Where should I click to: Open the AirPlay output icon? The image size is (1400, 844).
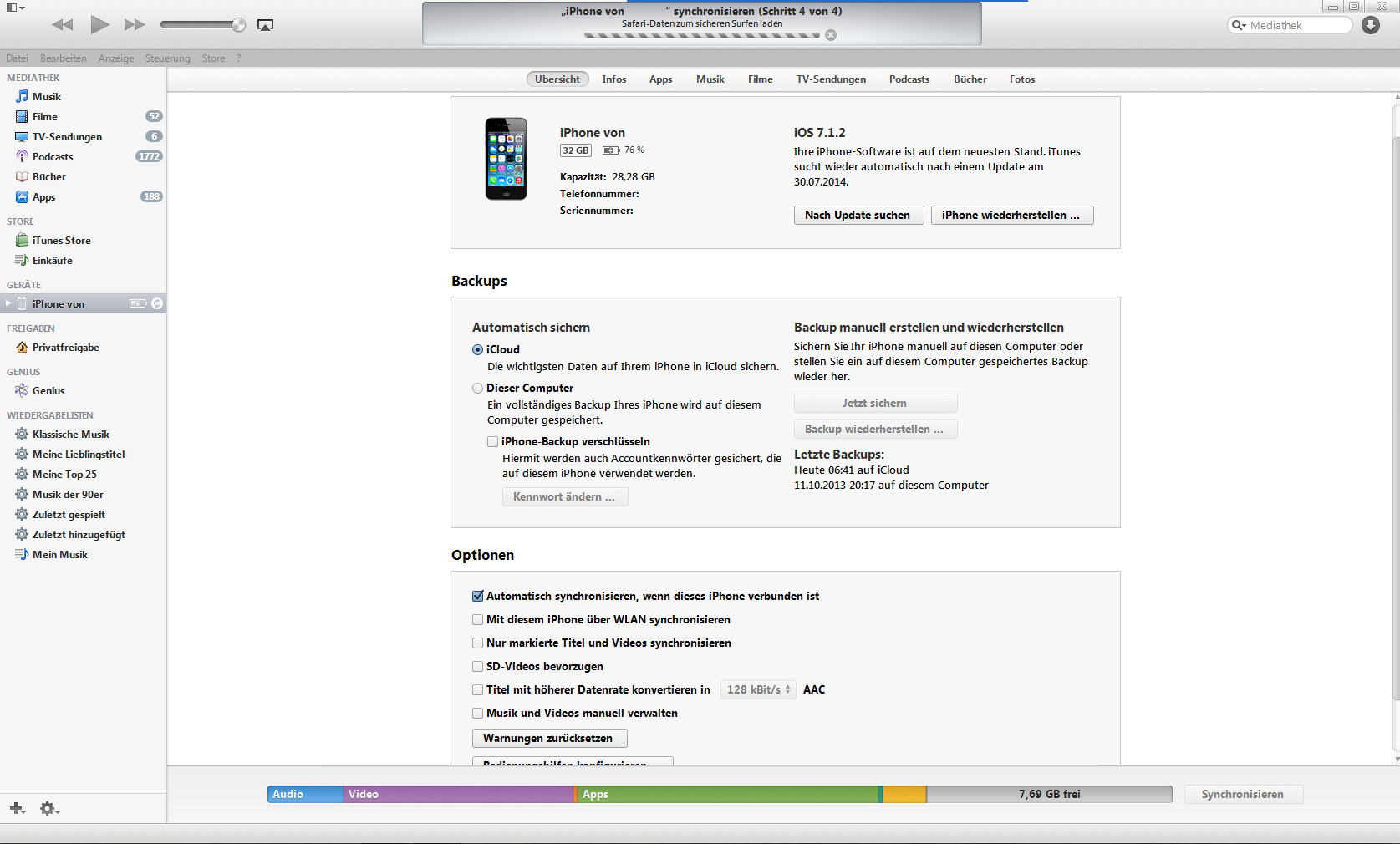pyautogui.click(x=266, y=25)
